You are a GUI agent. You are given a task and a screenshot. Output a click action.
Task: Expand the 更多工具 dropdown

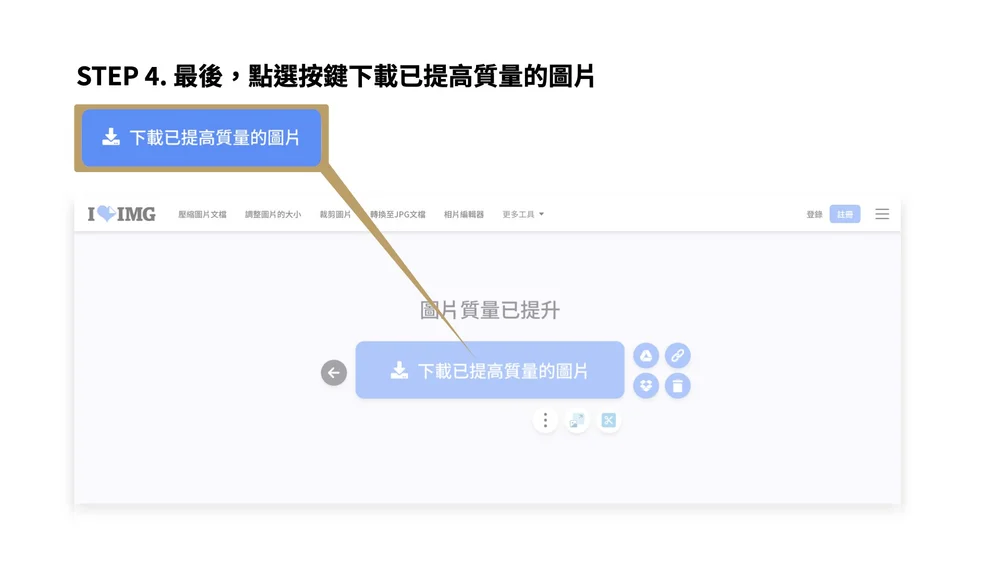(523, 214)
